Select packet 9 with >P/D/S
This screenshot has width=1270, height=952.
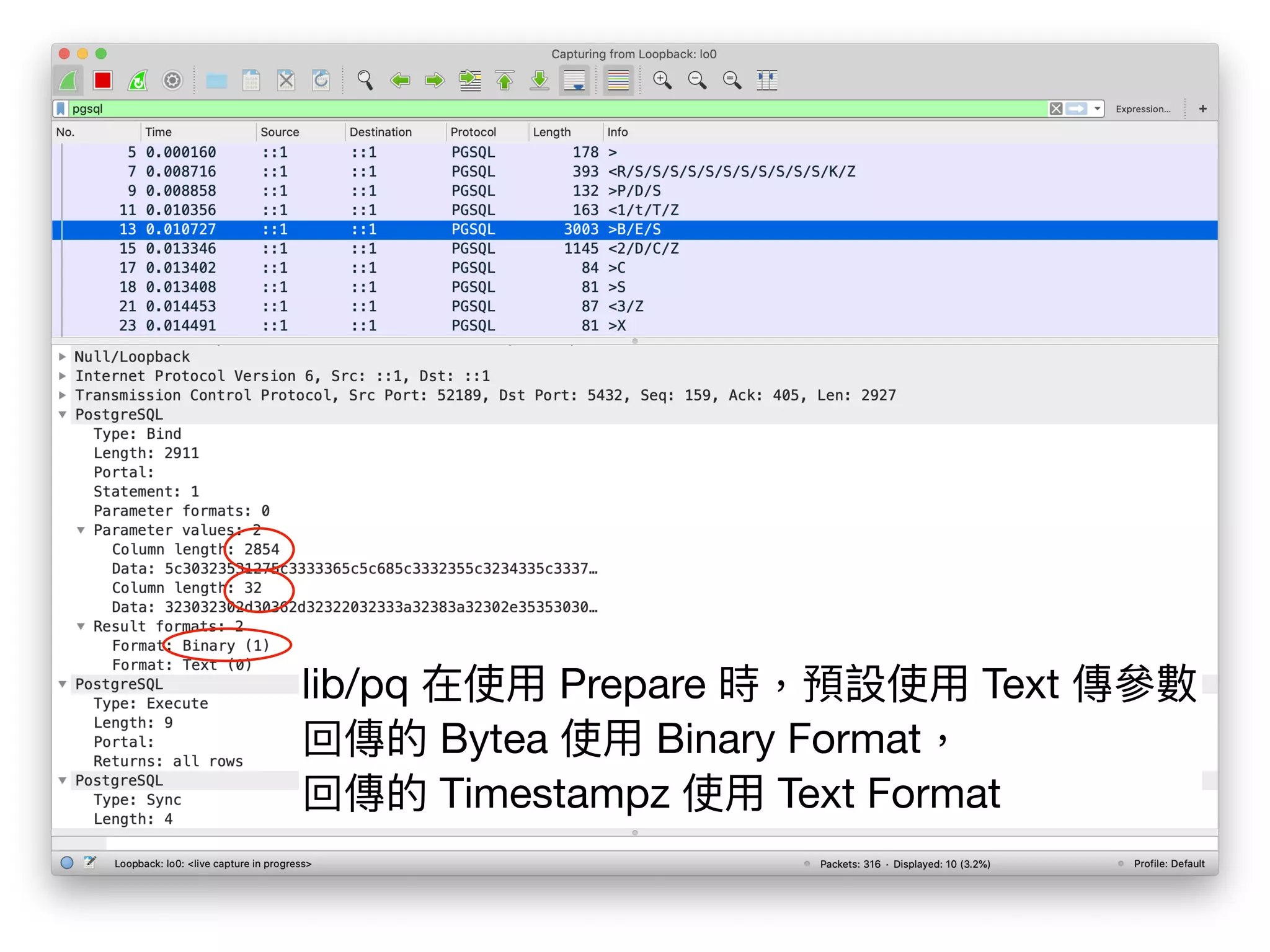pos(635,191)
